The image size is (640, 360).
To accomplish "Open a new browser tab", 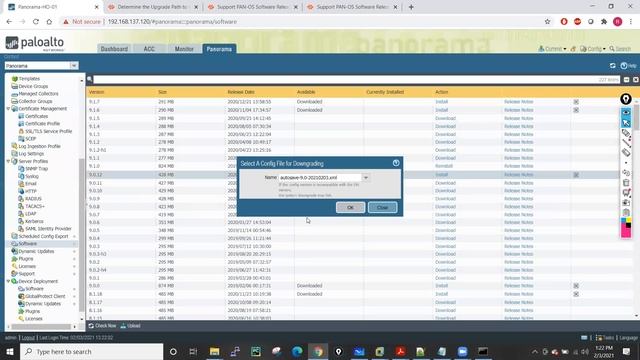I will click(411, 7).
